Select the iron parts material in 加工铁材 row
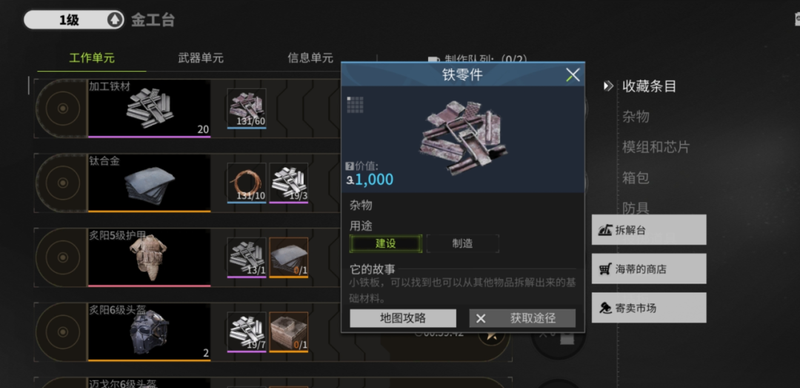The height and width of the screenshot is (388, 800). click(246, 108)
